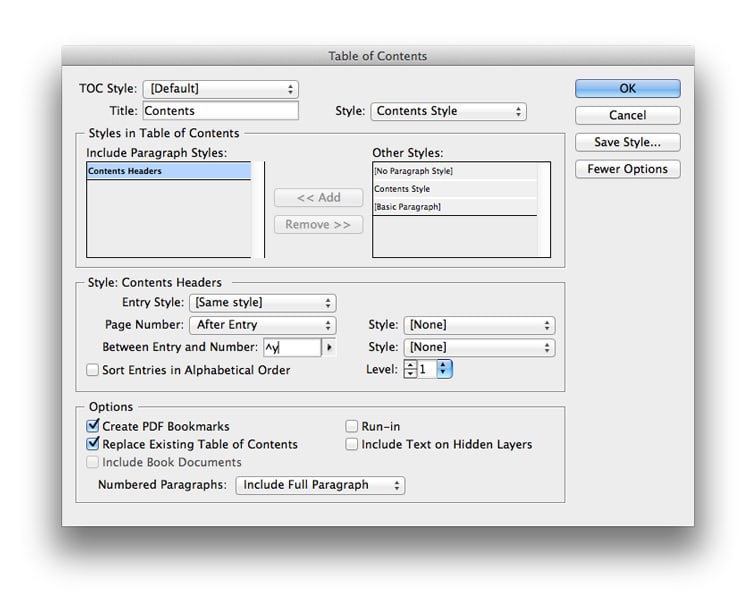Select [Basic Paragraph] in Other Styles

455,207
